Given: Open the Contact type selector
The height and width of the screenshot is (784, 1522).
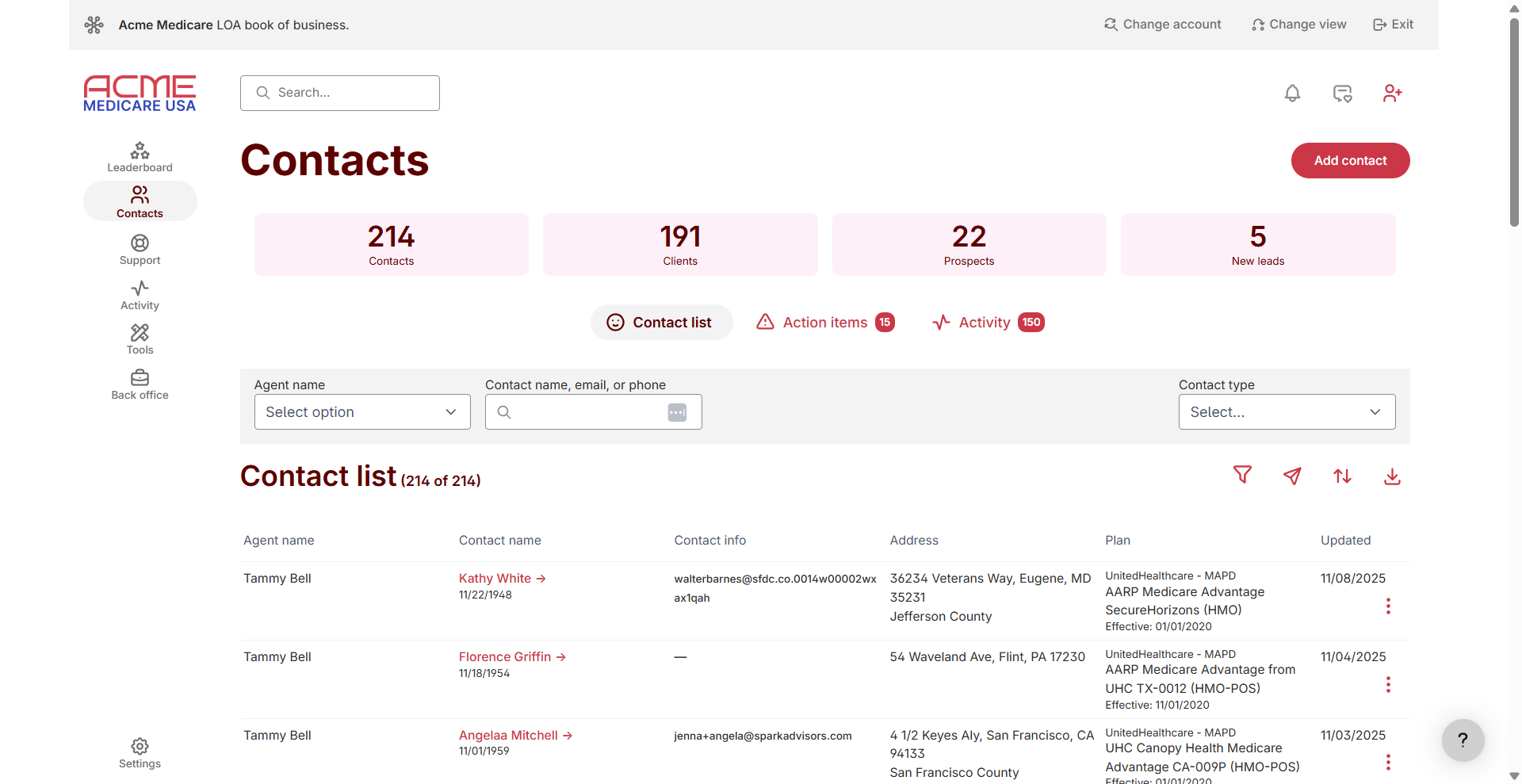Looking at the screenshot, I should tap(1286, 411).
